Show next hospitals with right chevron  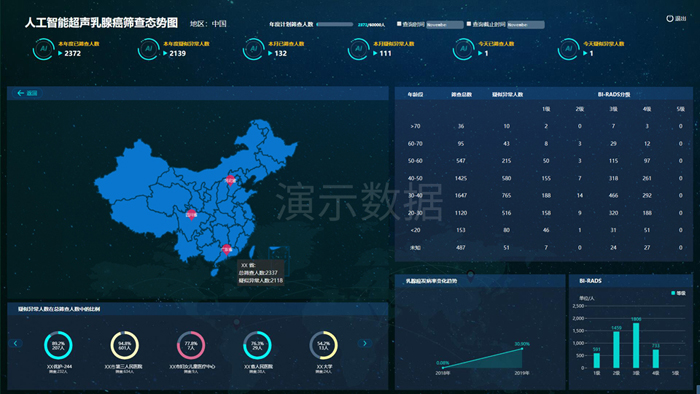(x=365, y=343)
